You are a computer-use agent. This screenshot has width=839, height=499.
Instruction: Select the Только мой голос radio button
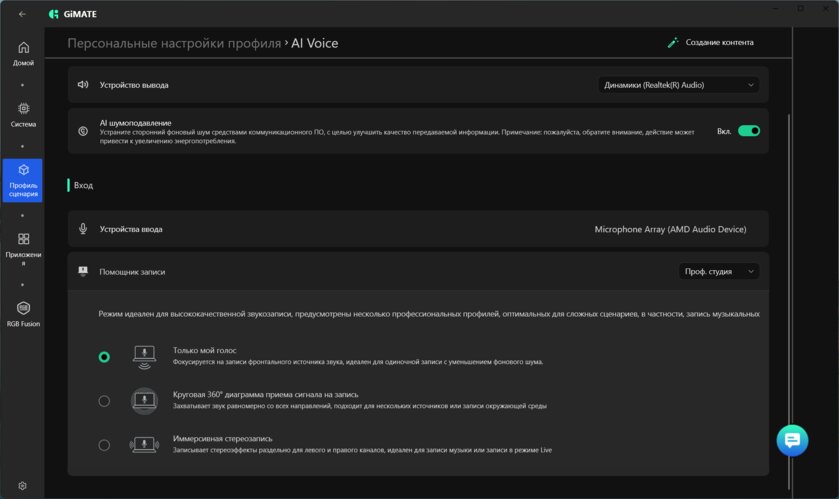[x=104, y=357]
